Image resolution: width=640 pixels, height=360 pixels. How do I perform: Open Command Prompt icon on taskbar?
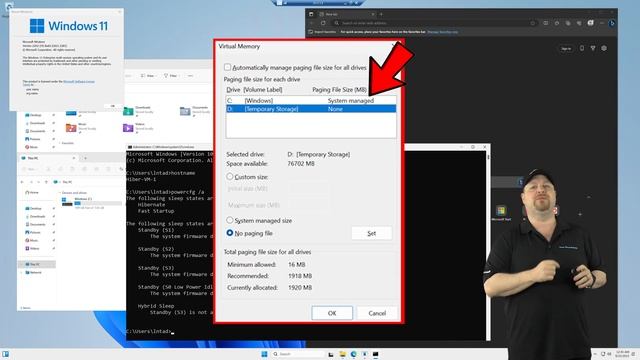coord(376,354)
